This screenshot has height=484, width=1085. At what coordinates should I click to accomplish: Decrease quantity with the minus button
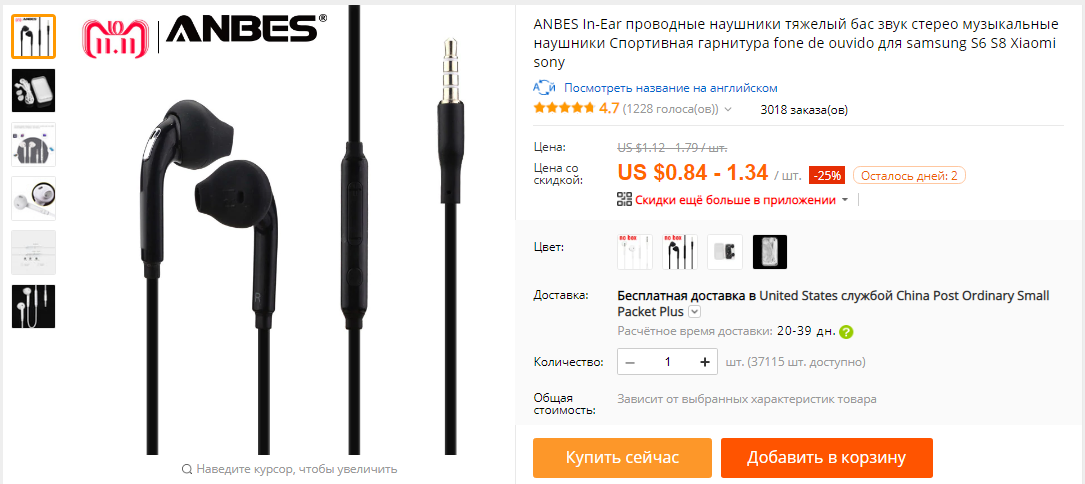click(630, 361)
